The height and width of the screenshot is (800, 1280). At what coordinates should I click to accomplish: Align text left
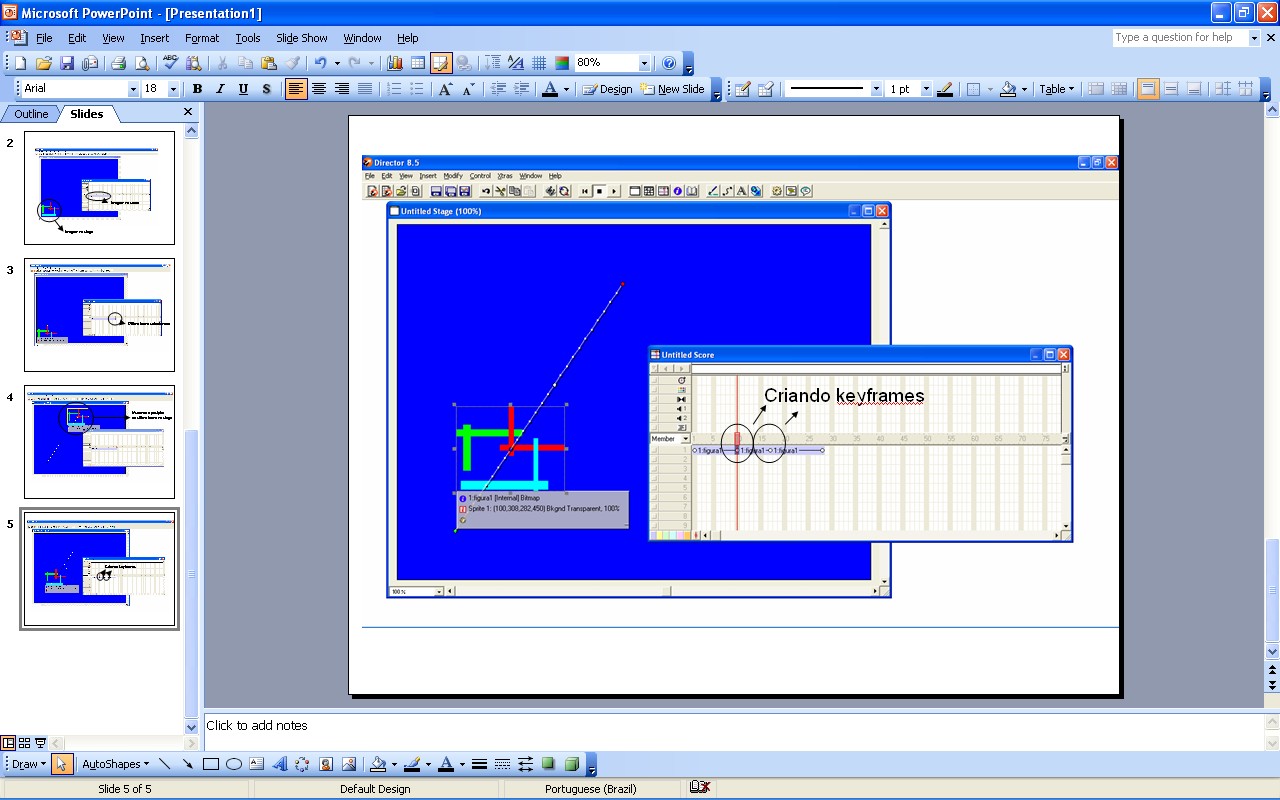[x=296, y=89]
